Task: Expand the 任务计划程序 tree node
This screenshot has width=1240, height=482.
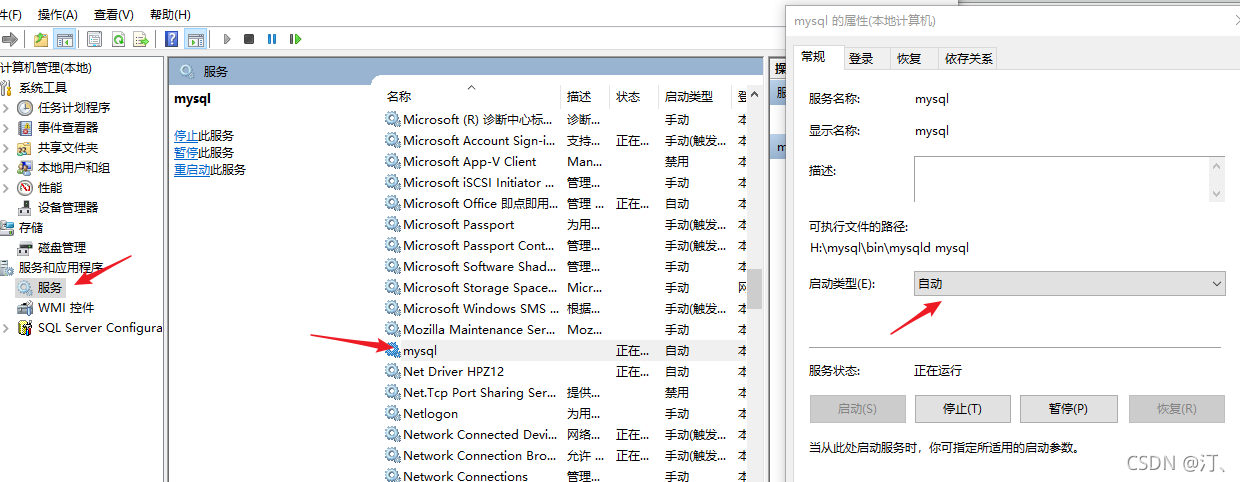Action: point(6,107)
